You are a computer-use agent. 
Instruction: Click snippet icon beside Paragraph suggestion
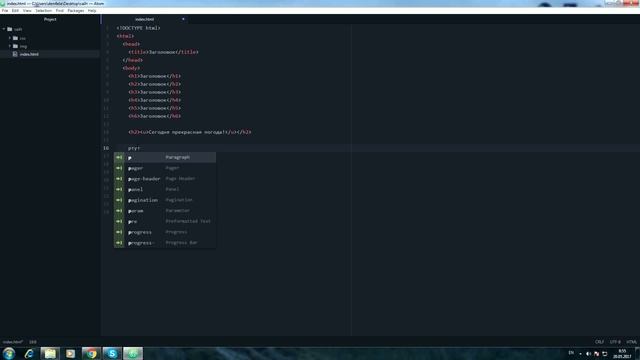[x=119, y=157]
